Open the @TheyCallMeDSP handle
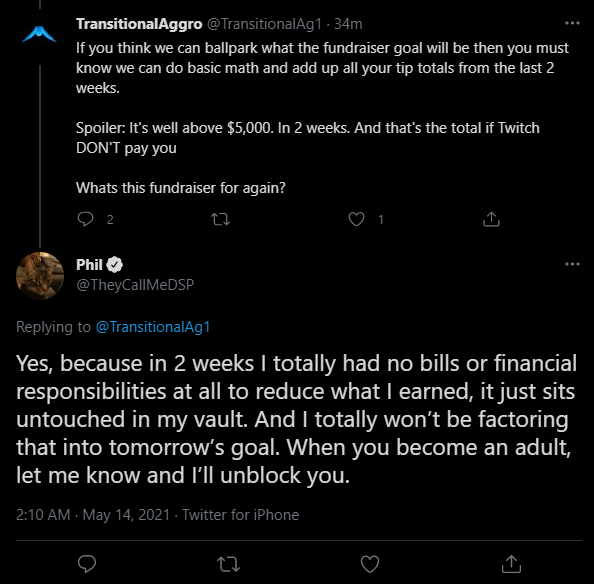The image size is (594, 584). (x=135, y=284)
